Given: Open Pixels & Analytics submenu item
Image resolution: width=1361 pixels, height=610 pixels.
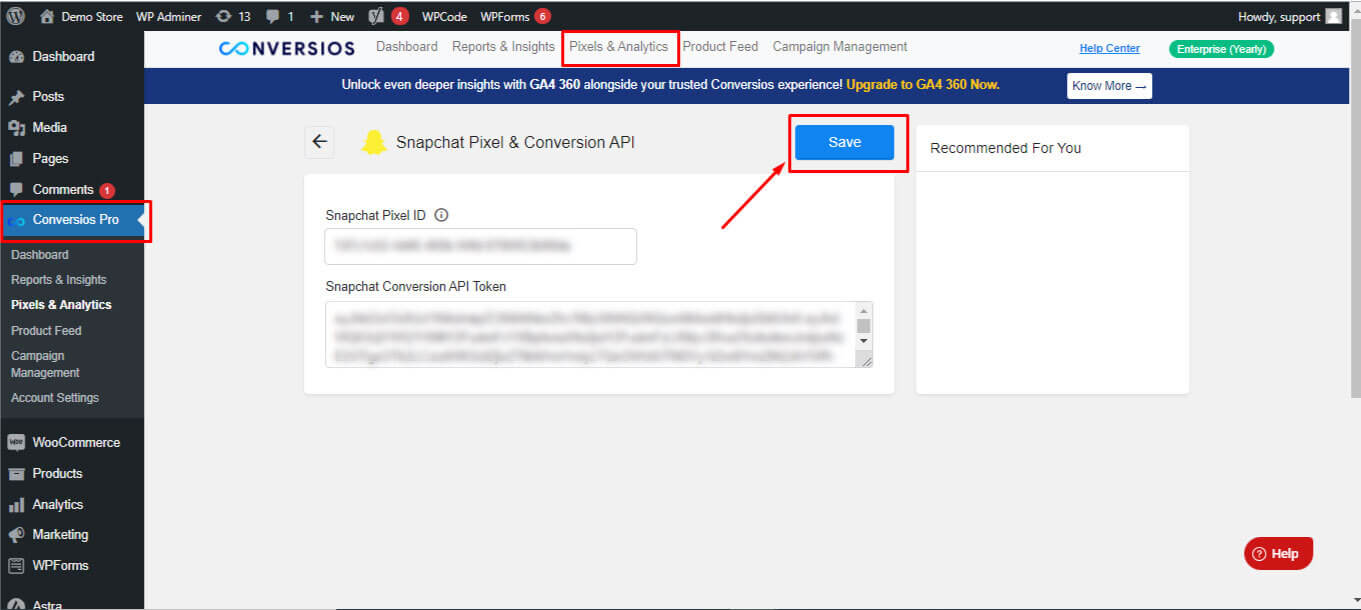Looking at the screenshot, I should click(x=61, y=305).
